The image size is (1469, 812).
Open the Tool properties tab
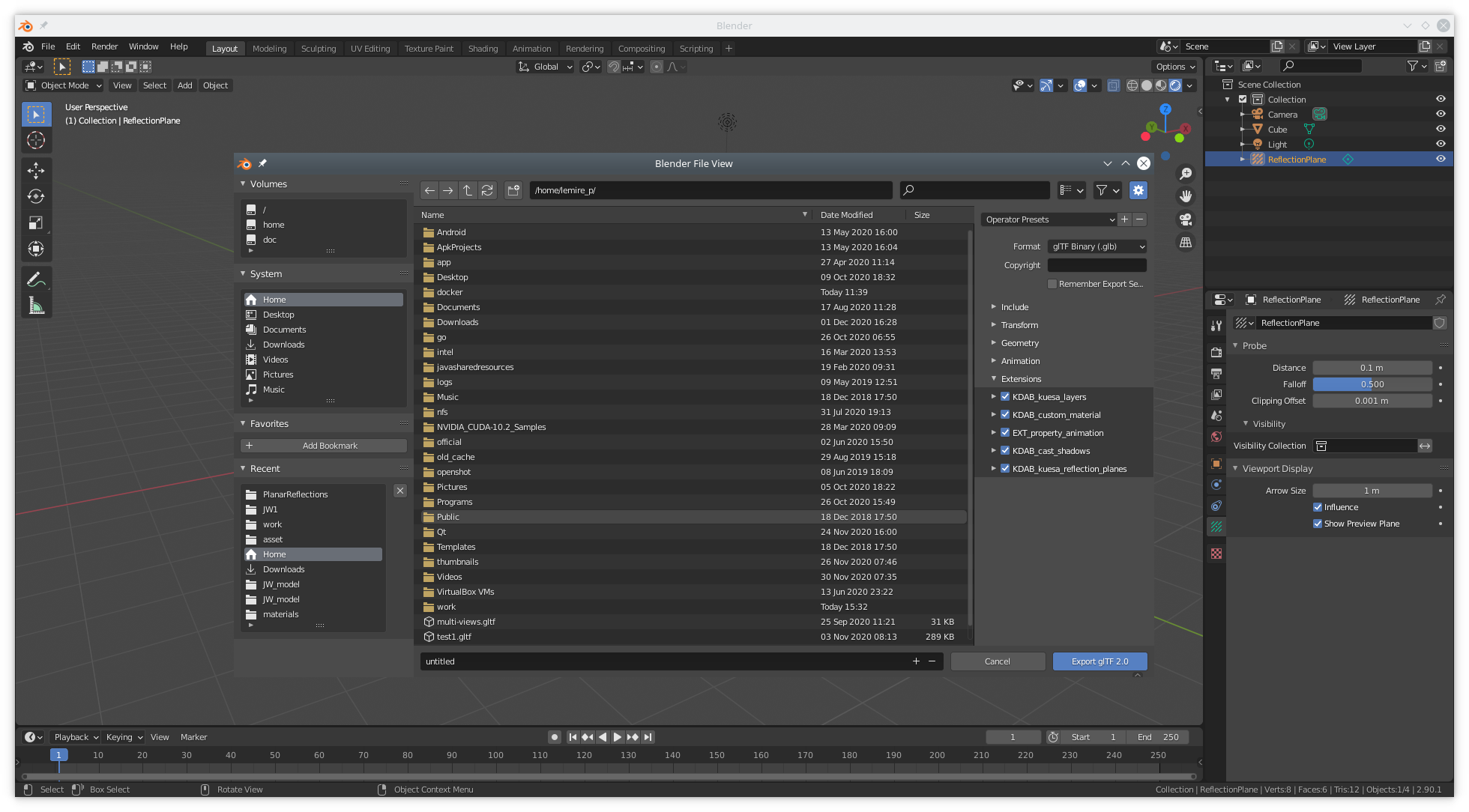1216,326
